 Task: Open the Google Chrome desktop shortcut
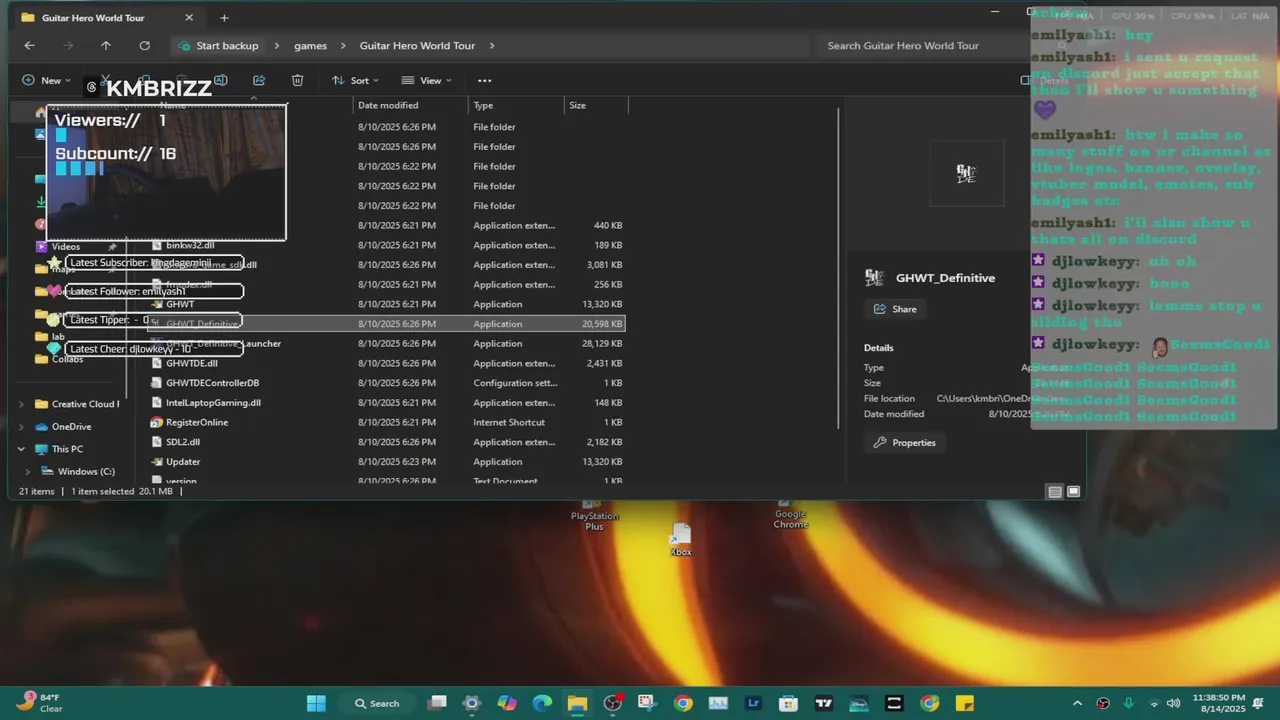[x=790, y=513]
